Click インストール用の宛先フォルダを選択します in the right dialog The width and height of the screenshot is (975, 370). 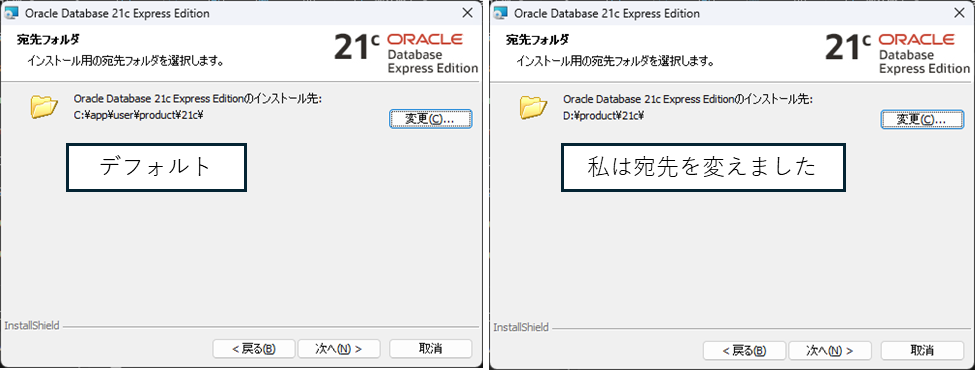pyautogui.click(x=616, y=62)
